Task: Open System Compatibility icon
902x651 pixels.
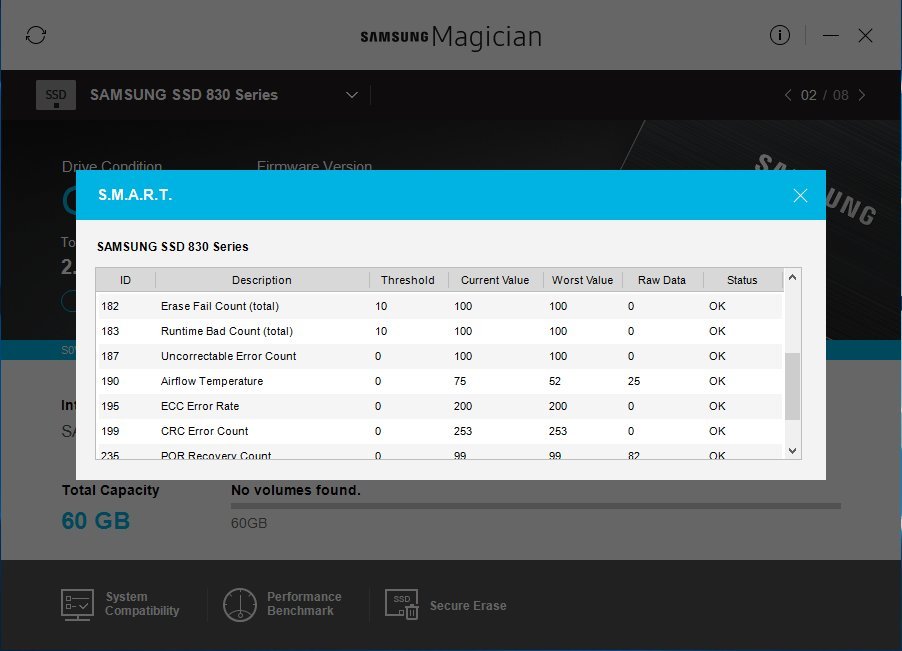Action: click(77, 604)
